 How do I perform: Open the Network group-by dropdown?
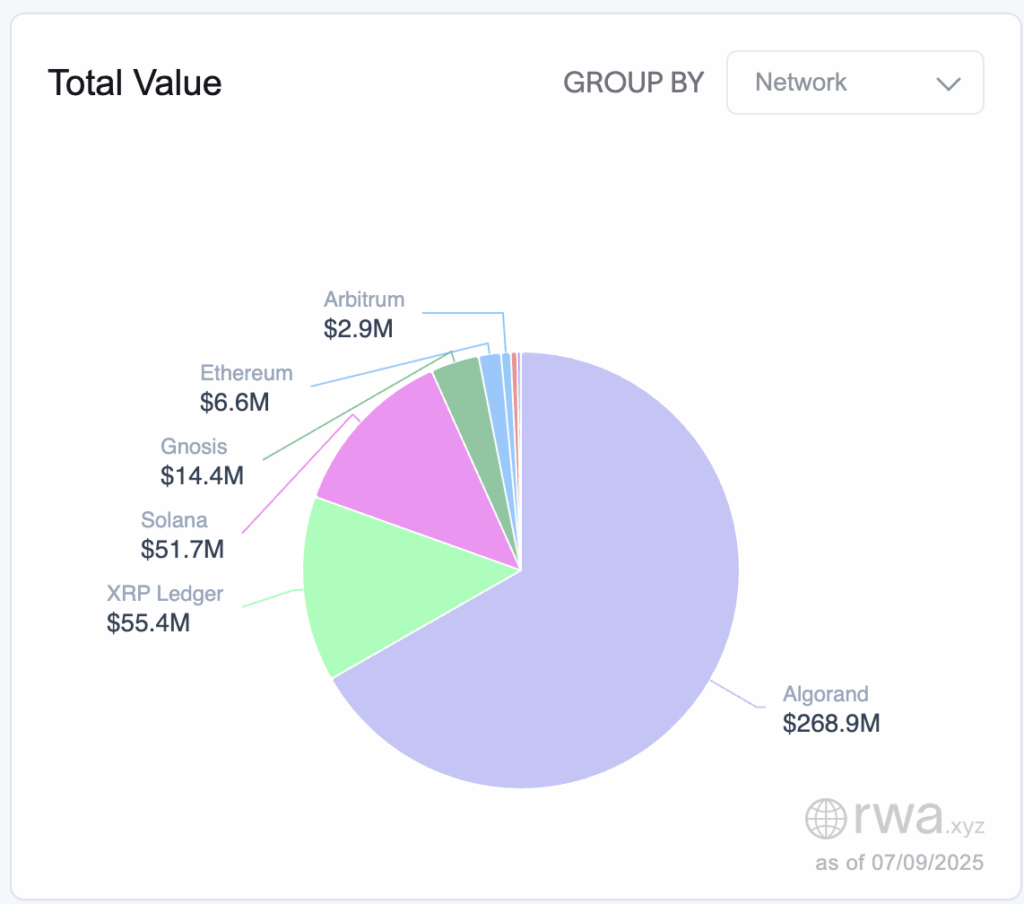click(854, 82)
